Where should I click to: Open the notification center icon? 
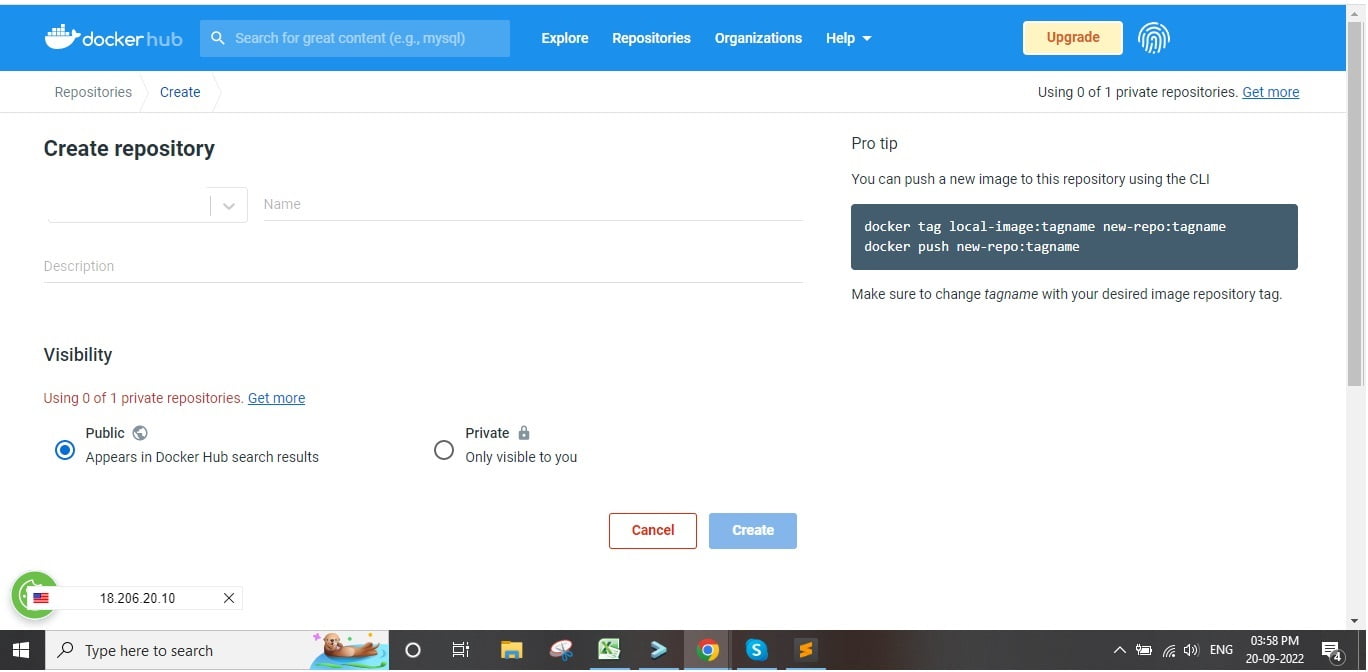1332,651
